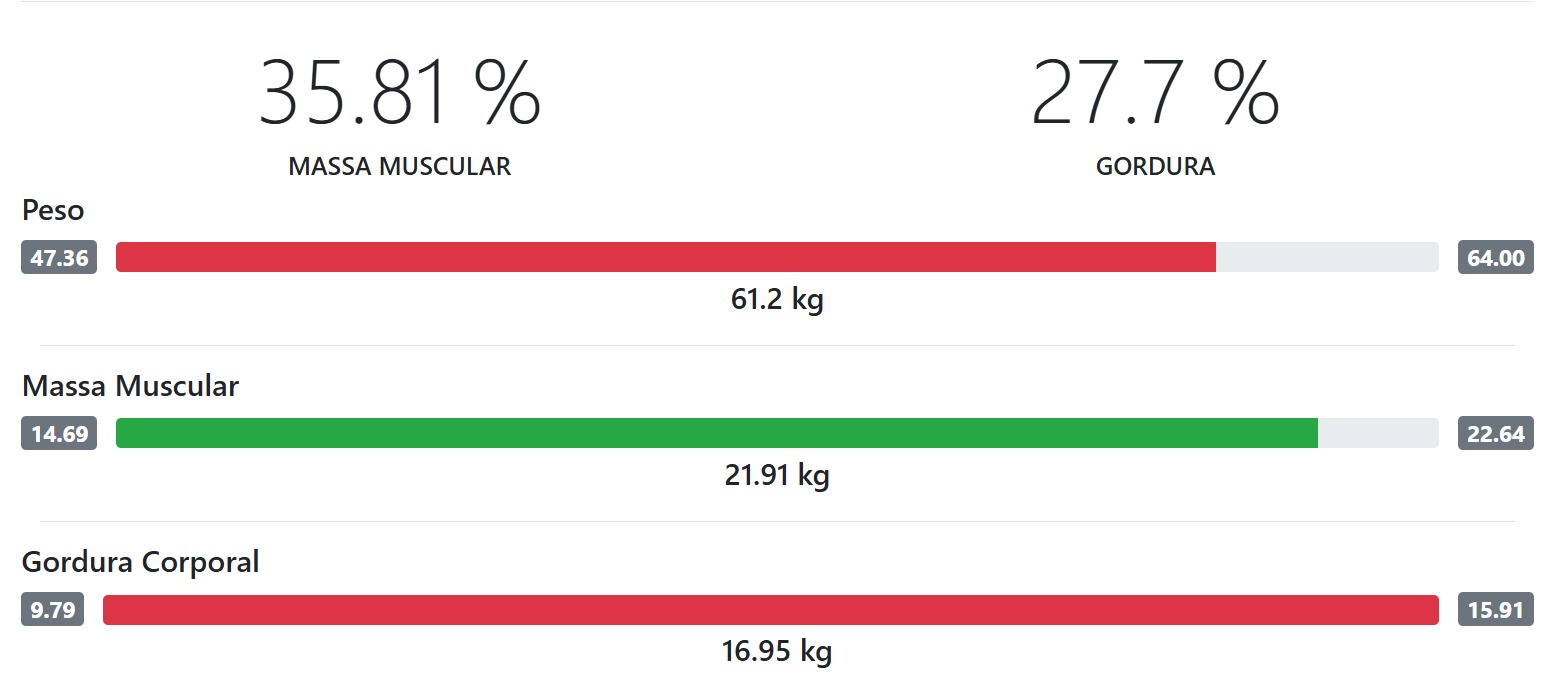Click the 35.81 % muscle mass figure

tap(400, 93)
